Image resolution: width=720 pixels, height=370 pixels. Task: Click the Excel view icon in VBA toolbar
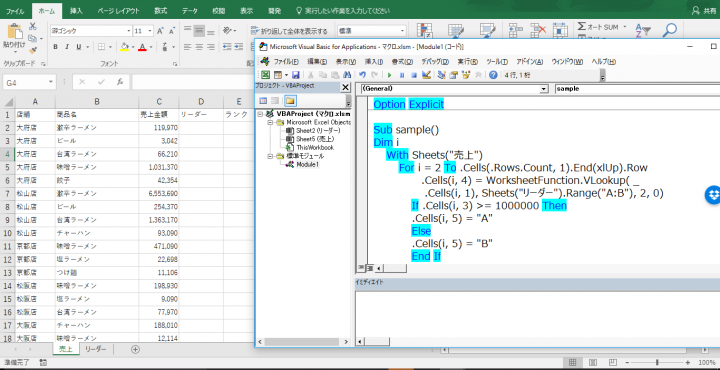click(x=265, y=75)
